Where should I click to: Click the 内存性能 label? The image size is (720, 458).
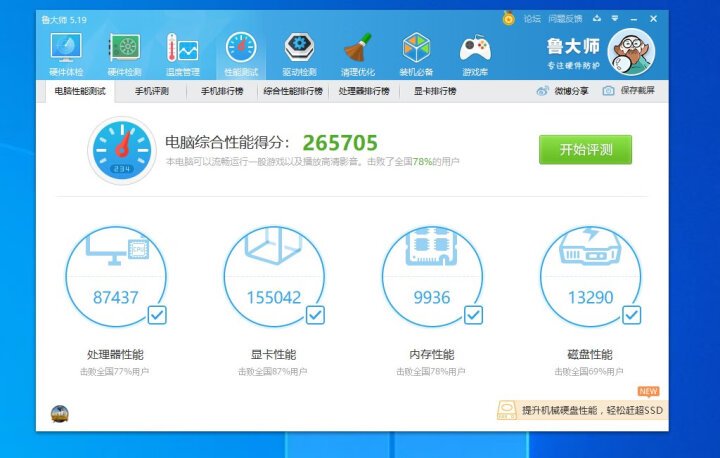(432, 355)
